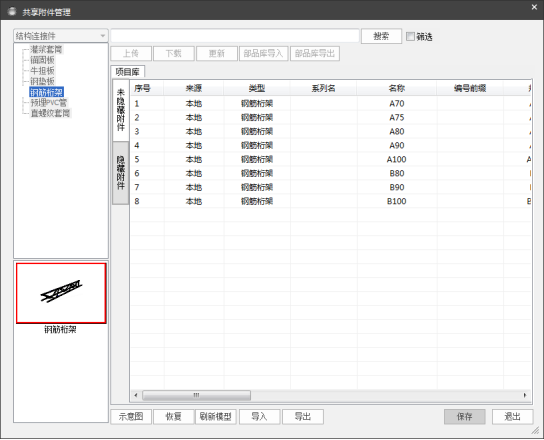Click the 刷新模型 button
This screenshot has height=440, width=544.
216,416
